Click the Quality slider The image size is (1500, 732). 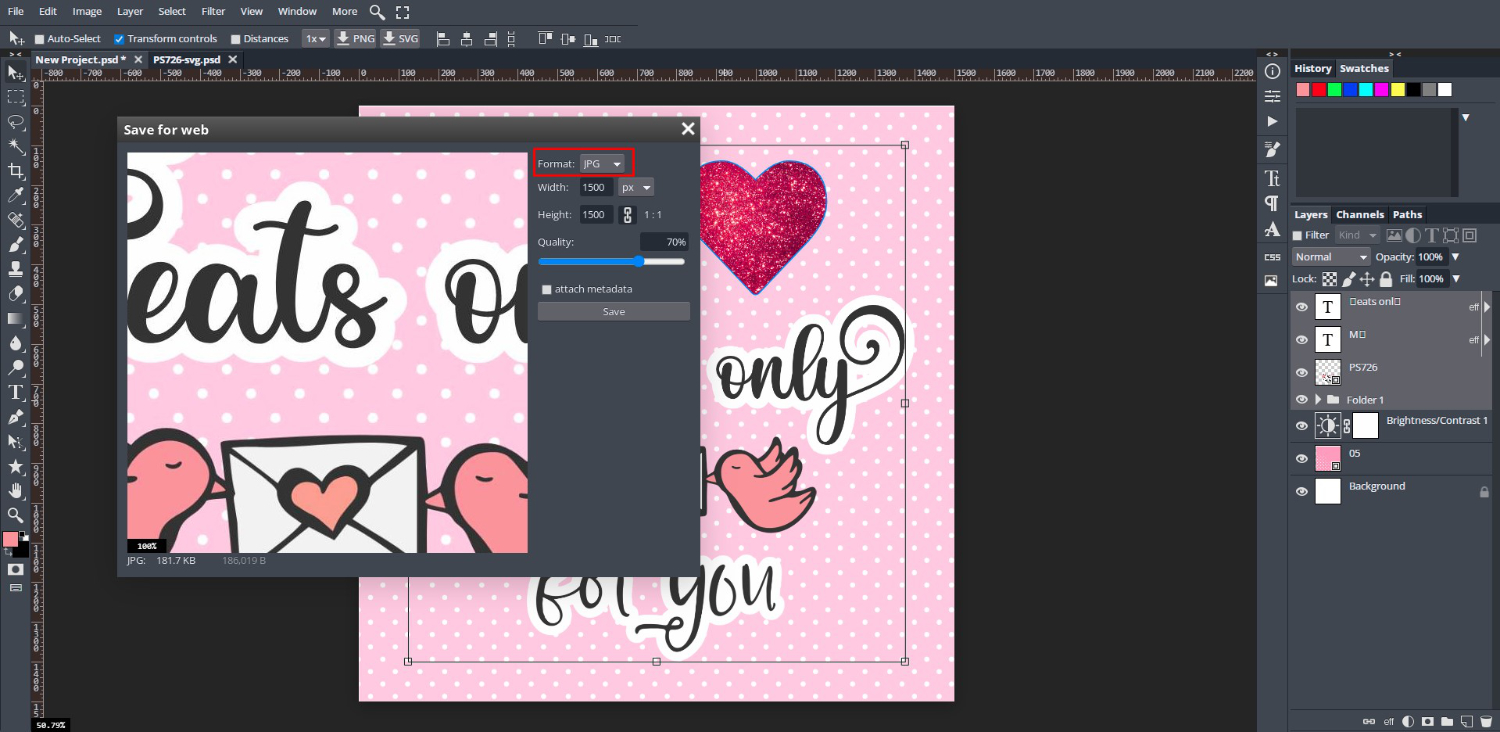612,261
